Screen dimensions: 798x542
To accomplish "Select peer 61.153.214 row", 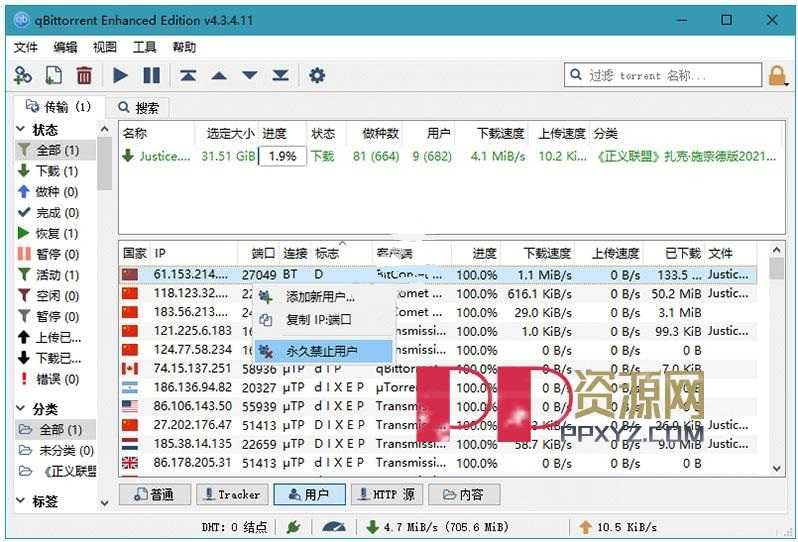I will (438, 275).
